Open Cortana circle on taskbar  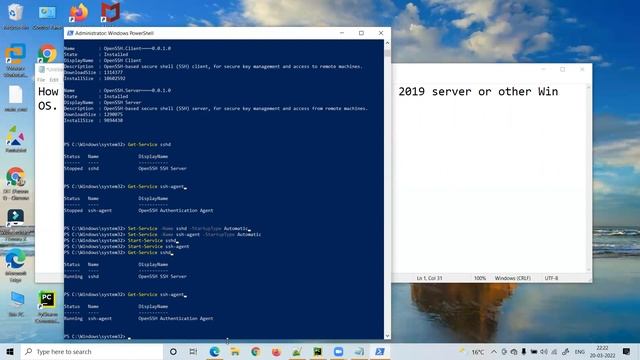pyautogui.click(x=173, y=351)
